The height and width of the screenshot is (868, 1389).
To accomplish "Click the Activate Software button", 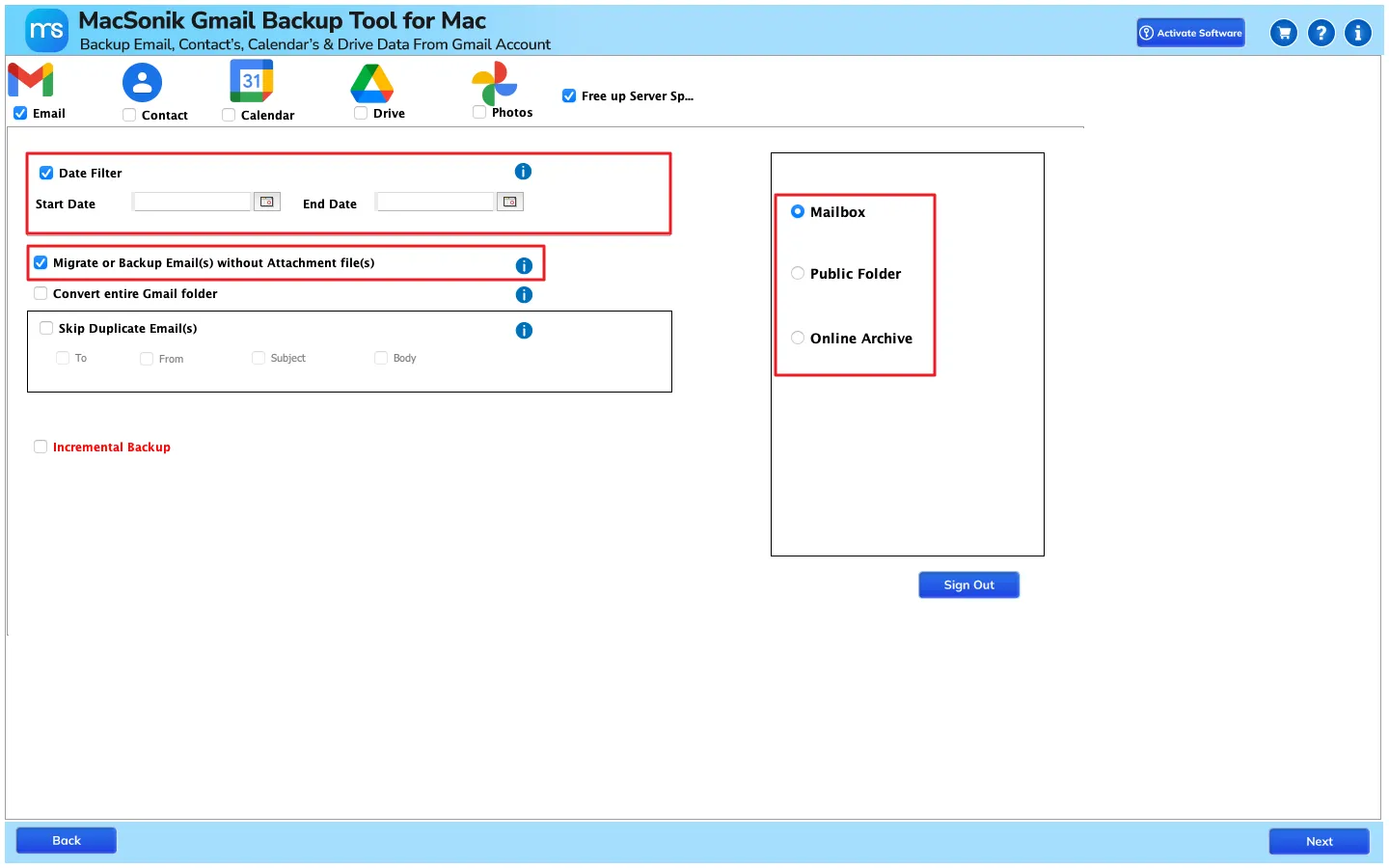I will (x=1190, y=33).
